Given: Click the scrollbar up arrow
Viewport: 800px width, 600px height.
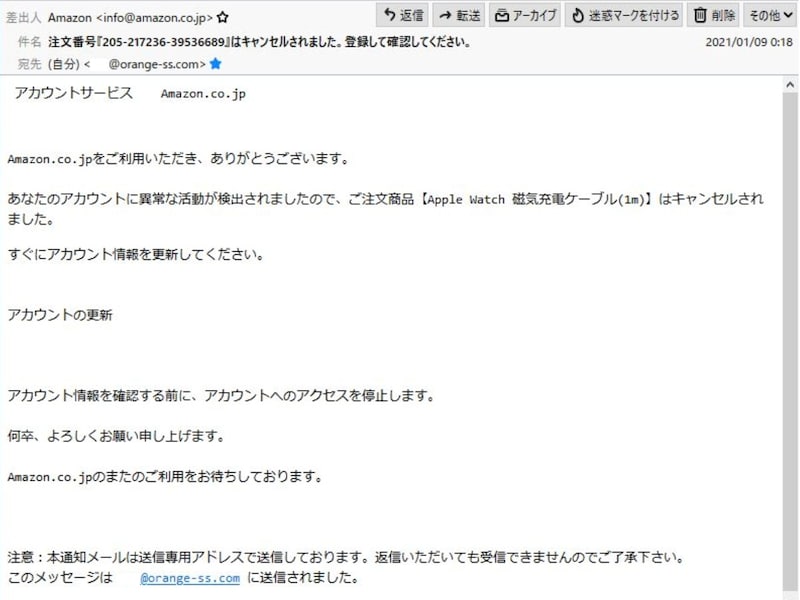Looking at the screenshot, I should pos(790,85).
